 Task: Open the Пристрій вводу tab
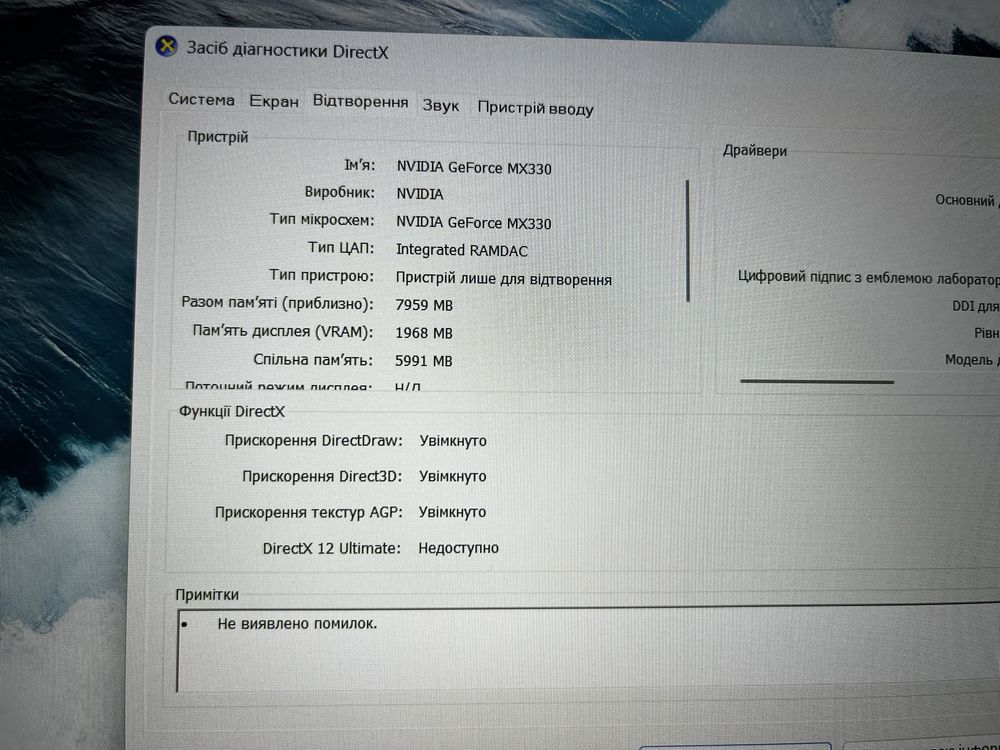tap(535, 108)
